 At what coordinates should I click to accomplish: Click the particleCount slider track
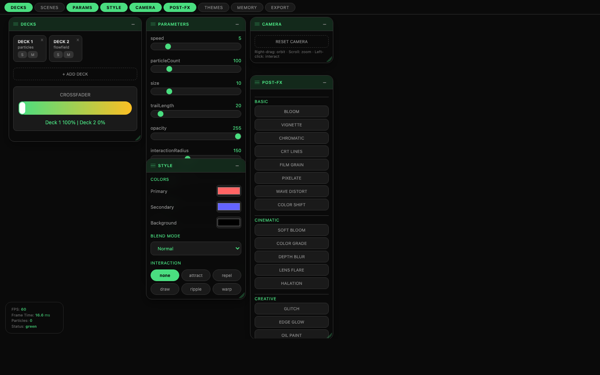196,69
